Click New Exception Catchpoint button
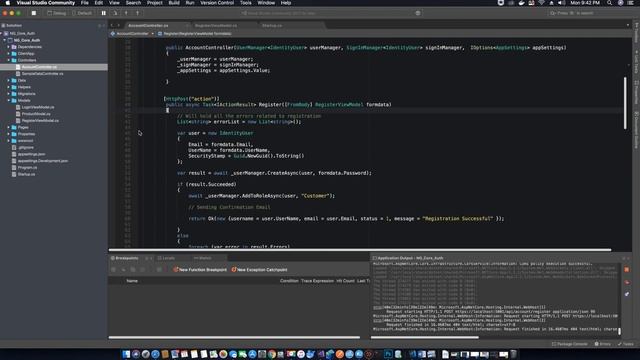 coord(260,270)
